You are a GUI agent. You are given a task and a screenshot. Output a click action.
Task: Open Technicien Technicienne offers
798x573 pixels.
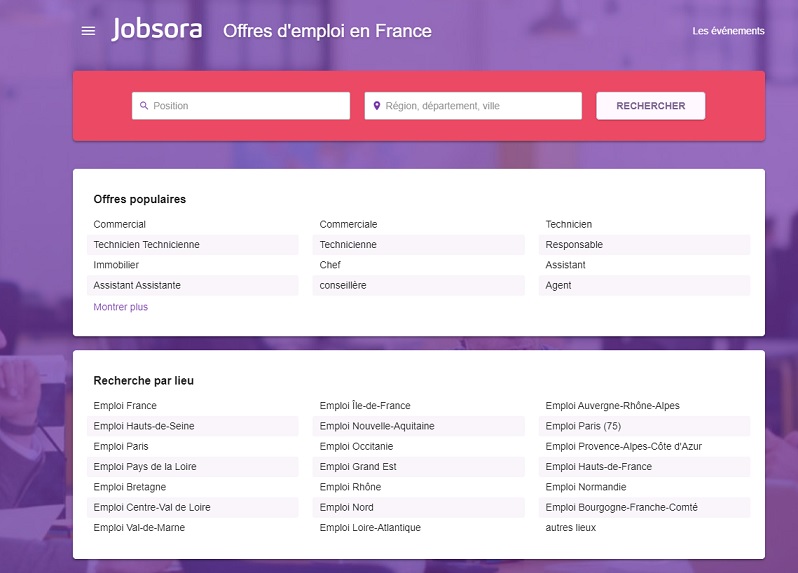[x=147, y=245]
